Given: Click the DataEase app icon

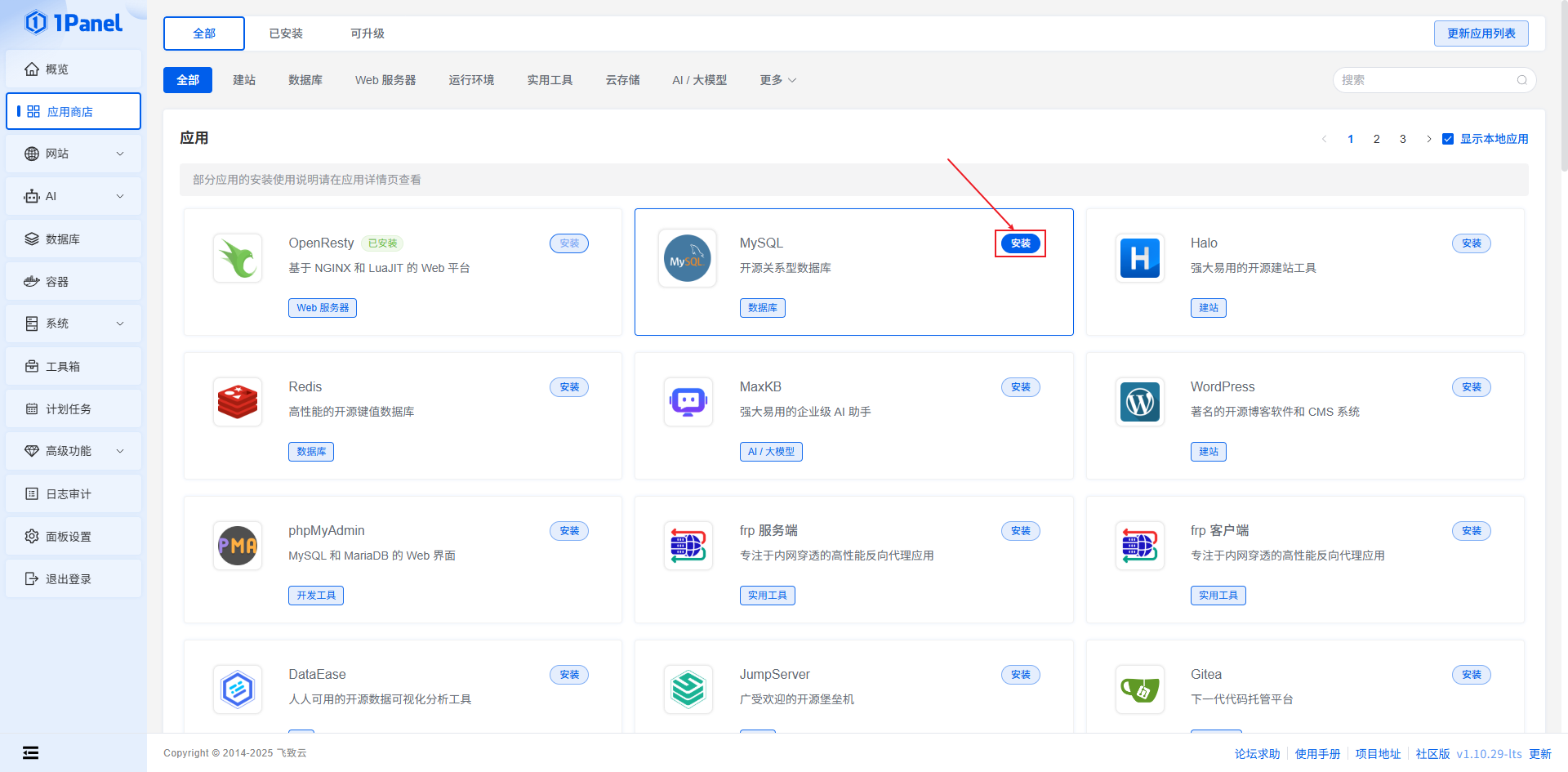Looking at the screenshot, I should point(238,689).
